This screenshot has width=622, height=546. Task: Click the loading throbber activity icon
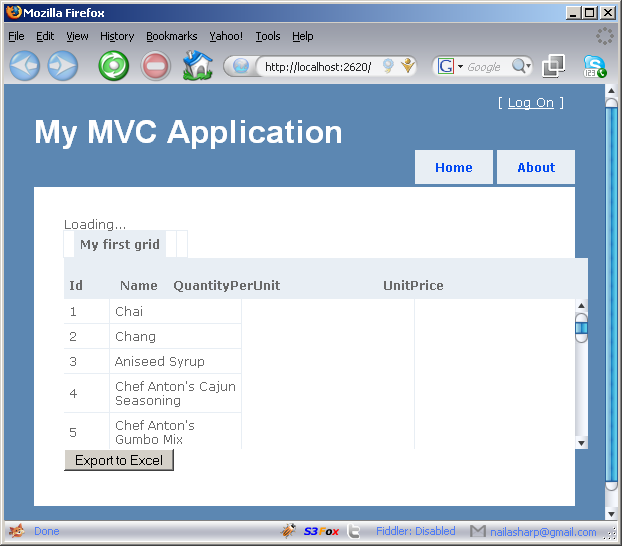click(x=605, y=36)
